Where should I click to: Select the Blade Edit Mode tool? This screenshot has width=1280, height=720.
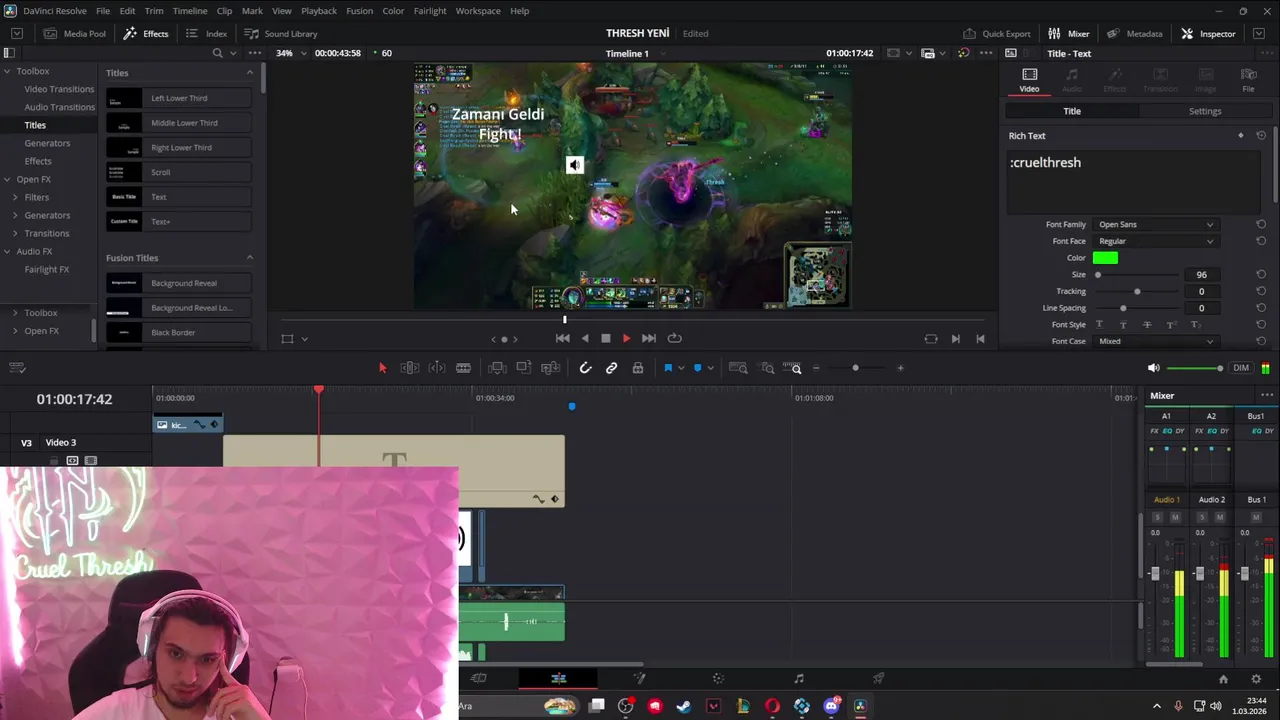point(463,368)
